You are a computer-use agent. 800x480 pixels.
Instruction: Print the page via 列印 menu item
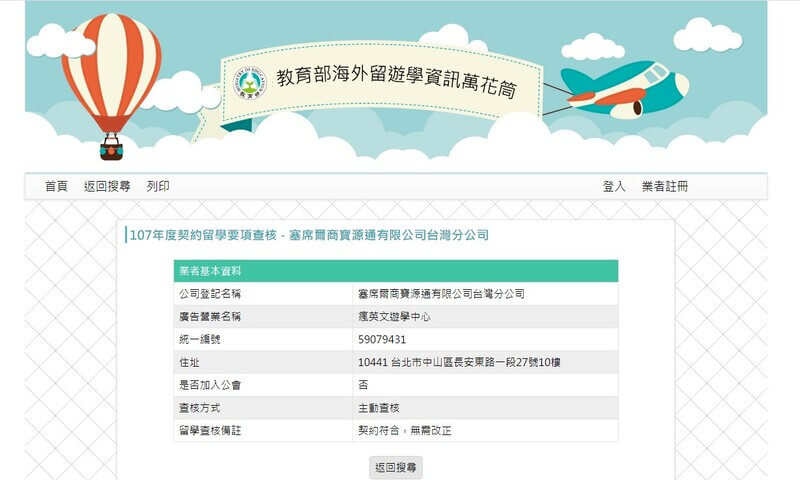(x=158, y=187)
